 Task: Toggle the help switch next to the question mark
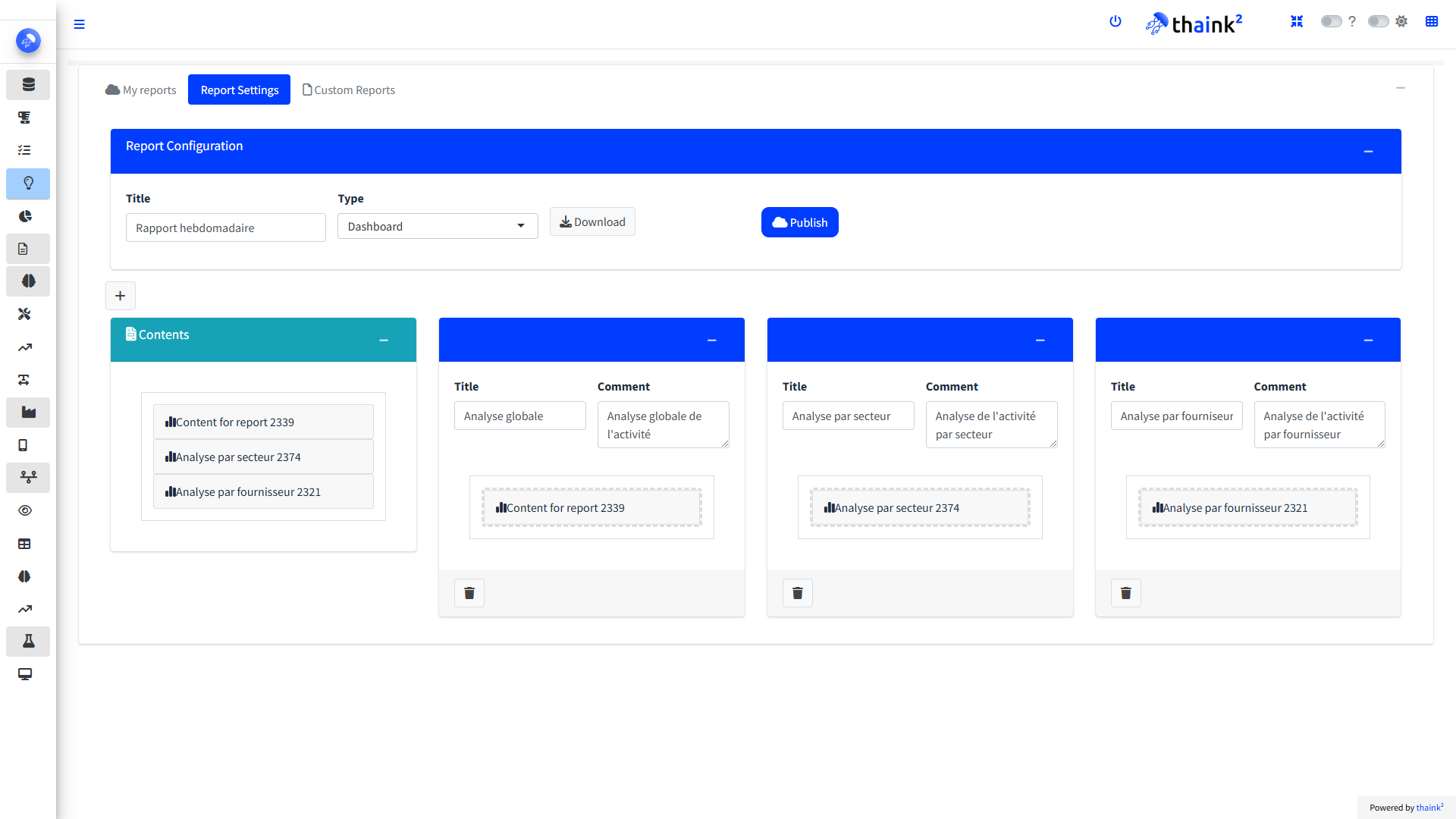(1331, 21)
